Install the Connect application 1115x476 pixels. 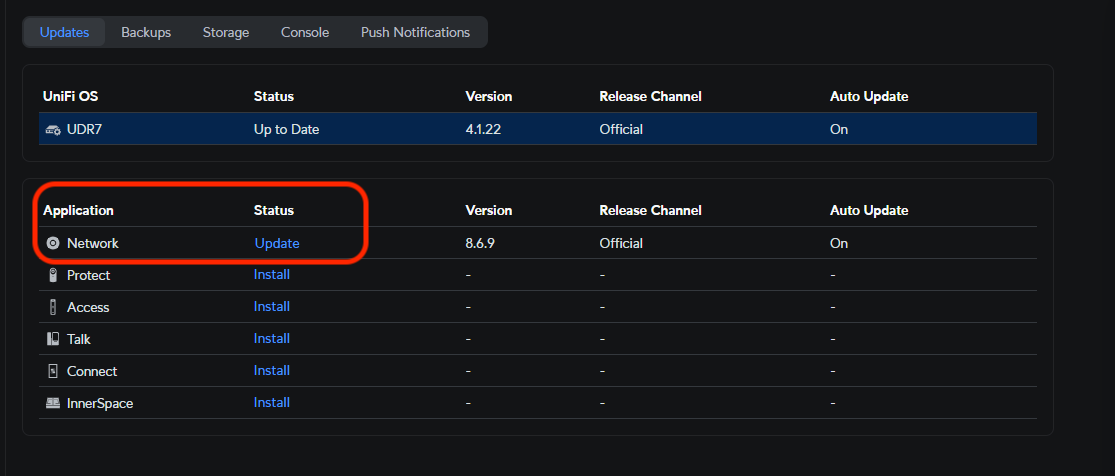[272, 371]
